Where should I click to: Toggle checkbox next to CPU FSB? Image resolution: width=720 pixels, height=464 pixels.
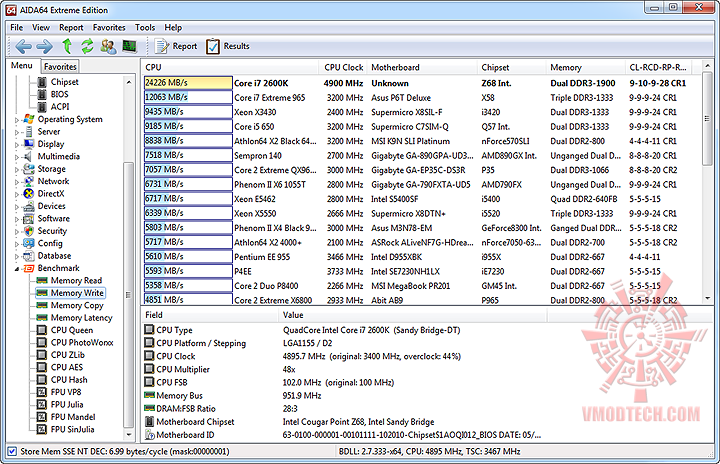click(x=149, y=382)
